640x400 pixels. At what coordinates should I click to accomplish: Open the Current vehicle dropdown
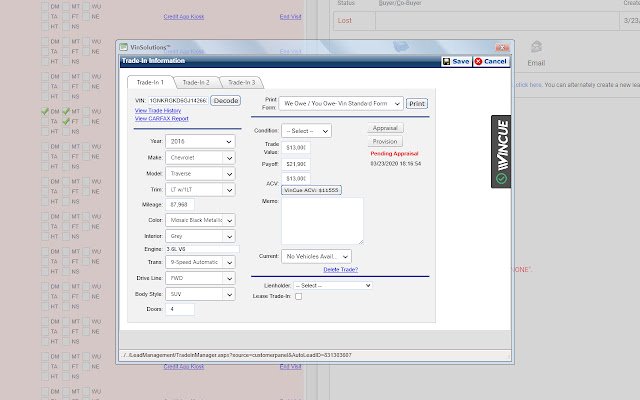coord(316,256)
